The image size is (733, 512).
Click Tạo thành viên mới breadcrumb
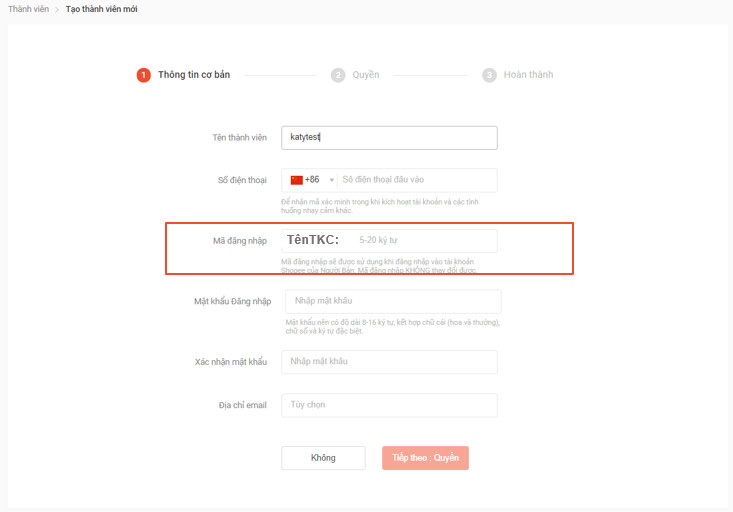click(102, 9)
